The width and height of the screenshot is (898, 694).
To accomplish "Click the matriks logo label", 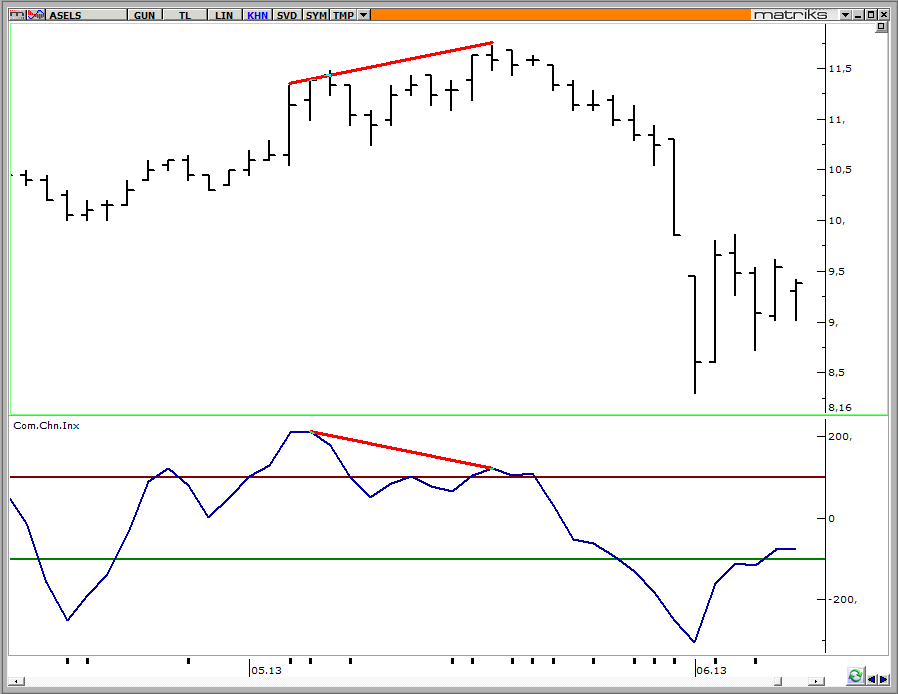I will point(790,15).
